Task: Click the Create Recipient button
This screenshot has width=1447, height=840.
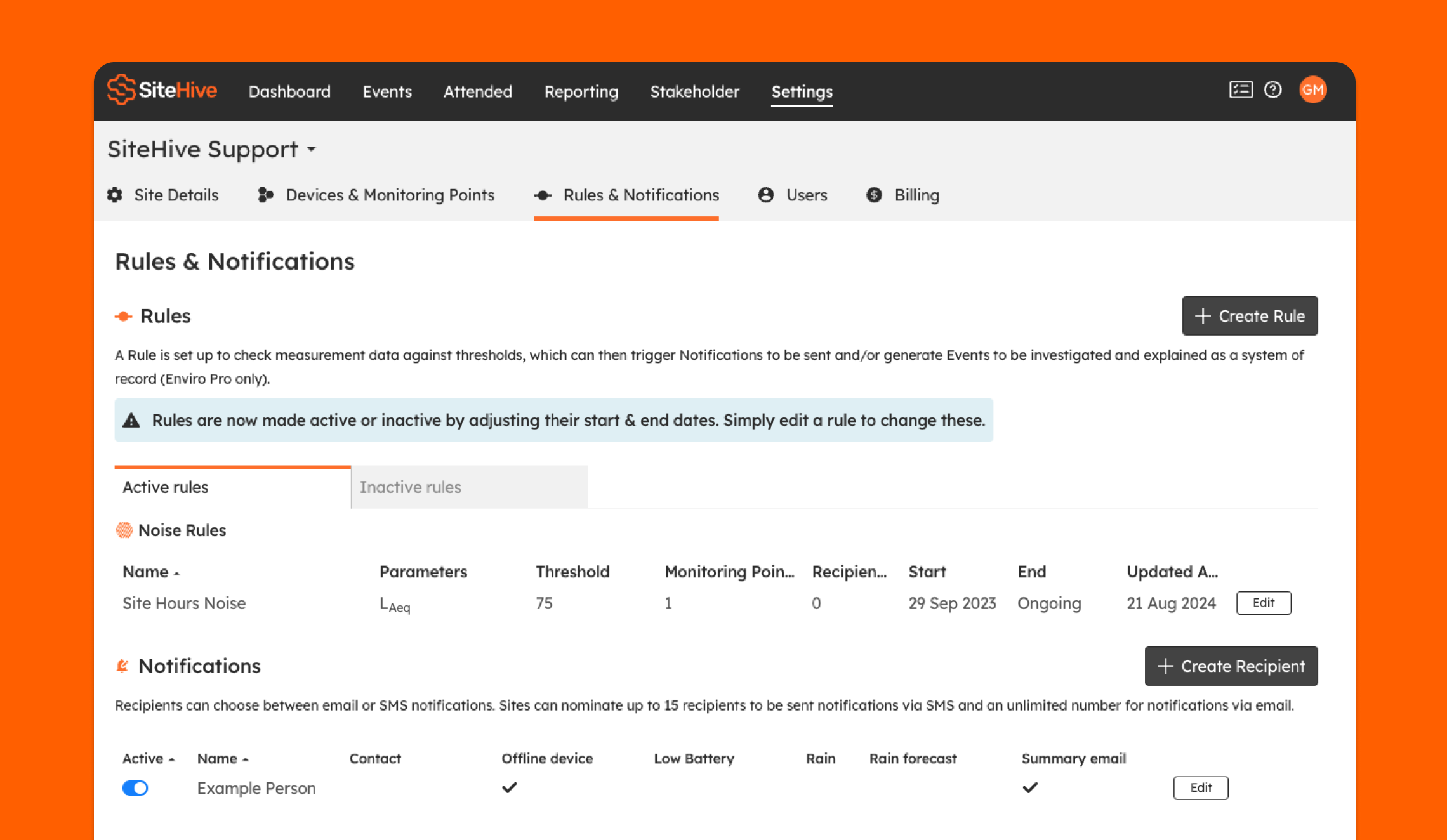Action: tap(1231, 666)
